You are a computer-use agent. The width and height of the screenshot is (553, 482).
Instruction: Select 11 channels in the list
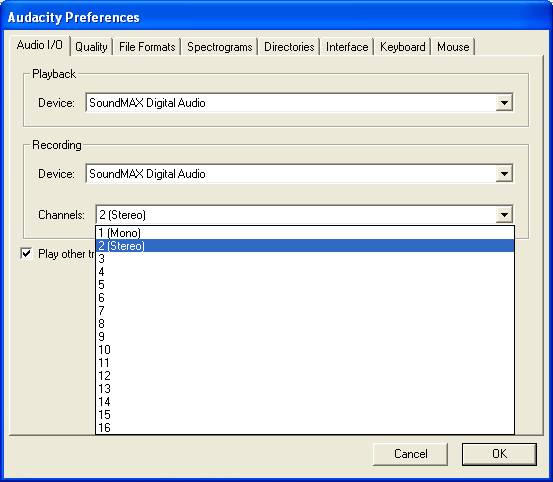305,363
